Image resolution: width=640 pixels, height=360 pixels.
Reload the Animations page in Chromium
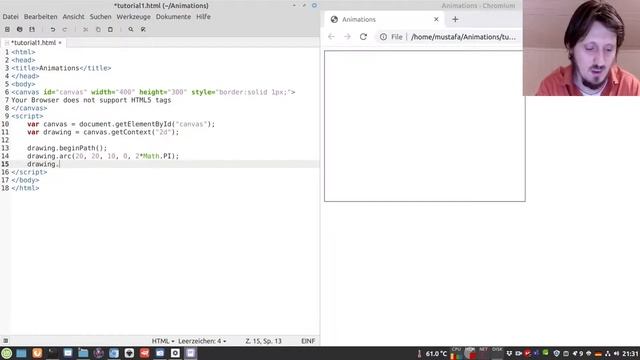(363, 37)
